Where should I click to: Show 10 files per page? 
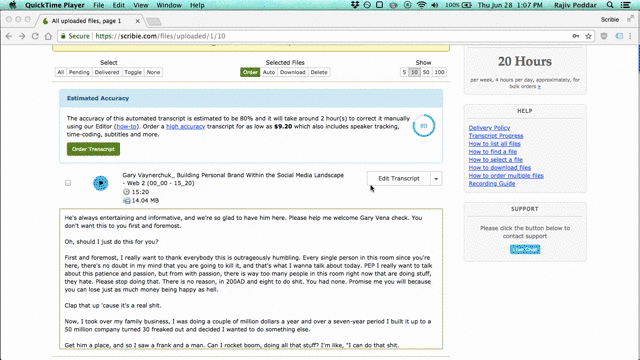414,72
